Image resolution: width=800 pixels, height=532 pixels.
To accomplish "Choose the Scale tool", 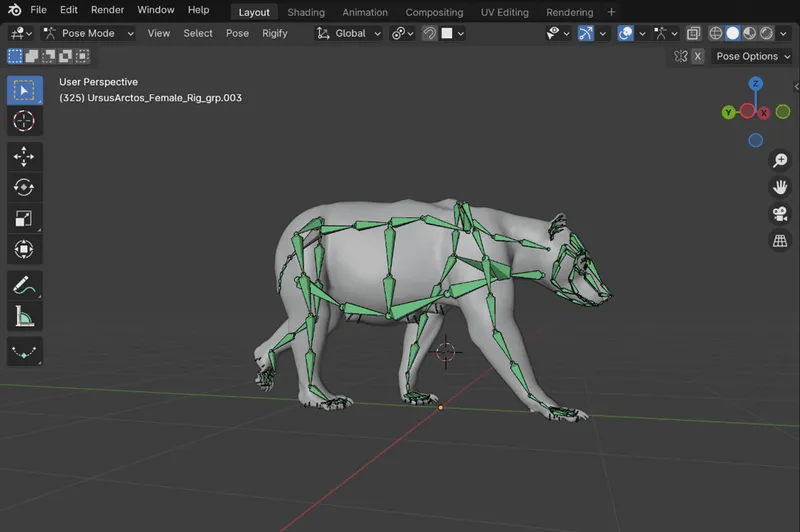I will tap(24, 218).
